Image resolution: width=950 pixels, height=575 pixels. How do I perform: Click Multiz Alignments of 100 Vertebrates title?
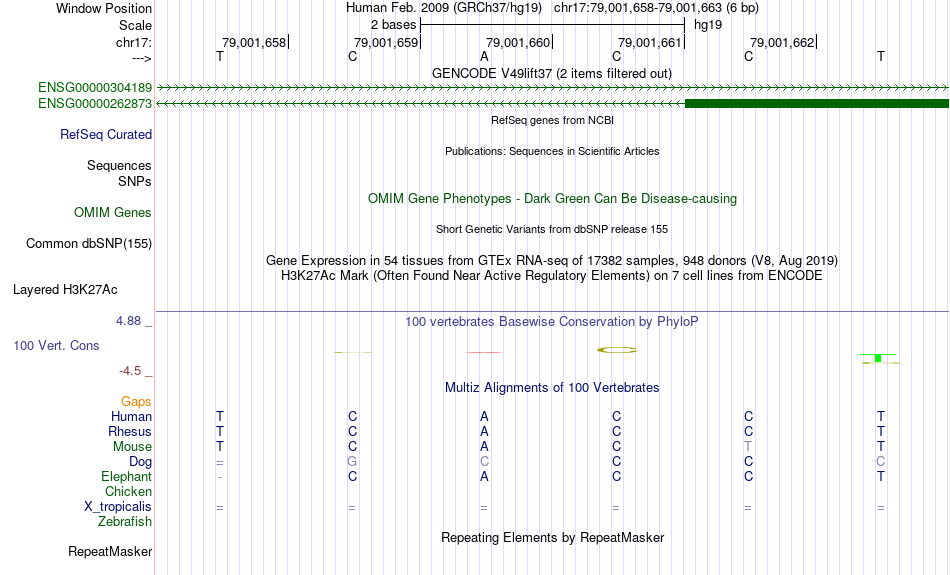552,388
